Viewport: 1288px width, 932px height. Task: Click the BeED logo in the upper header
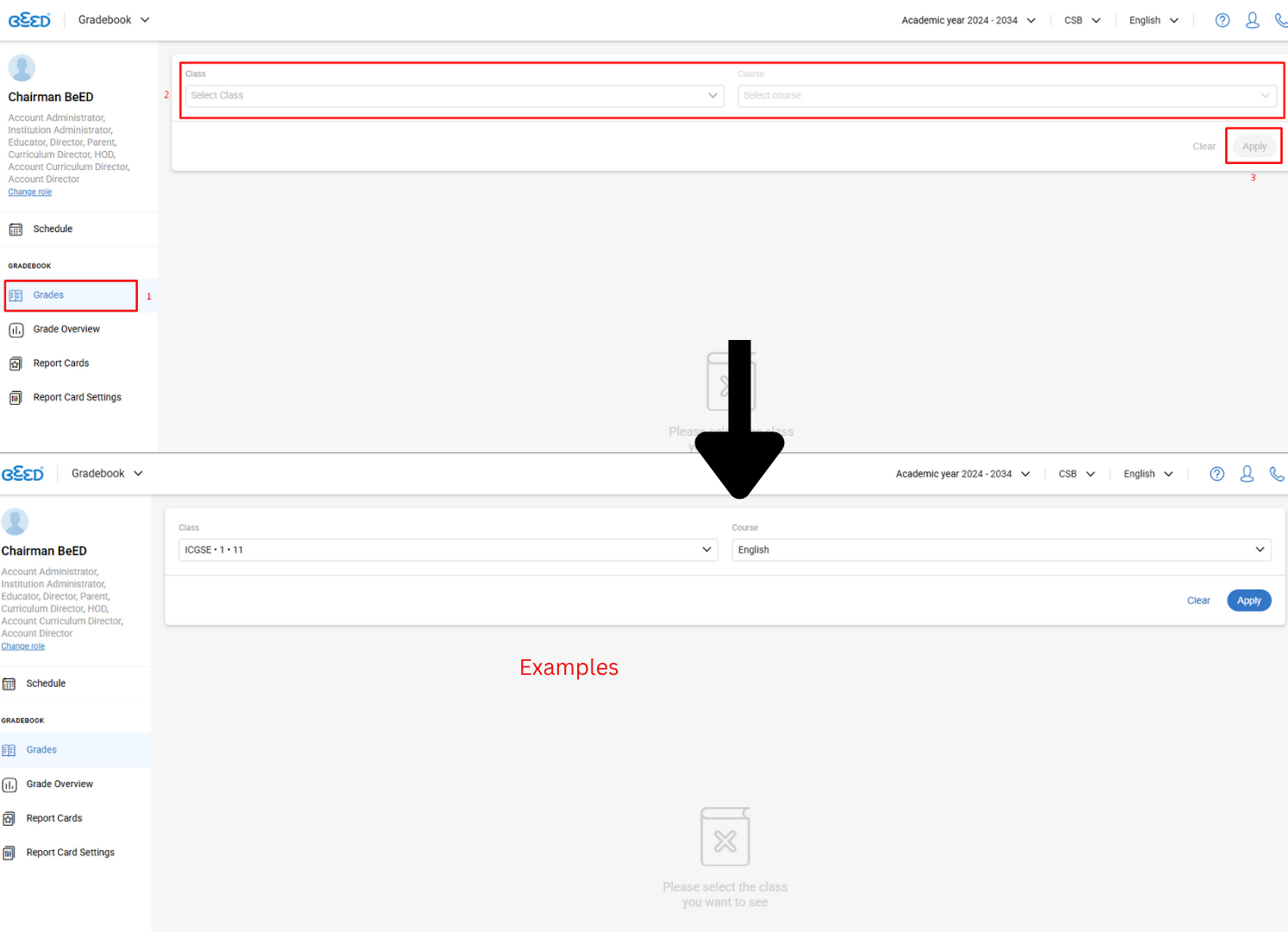click(29, 21)
